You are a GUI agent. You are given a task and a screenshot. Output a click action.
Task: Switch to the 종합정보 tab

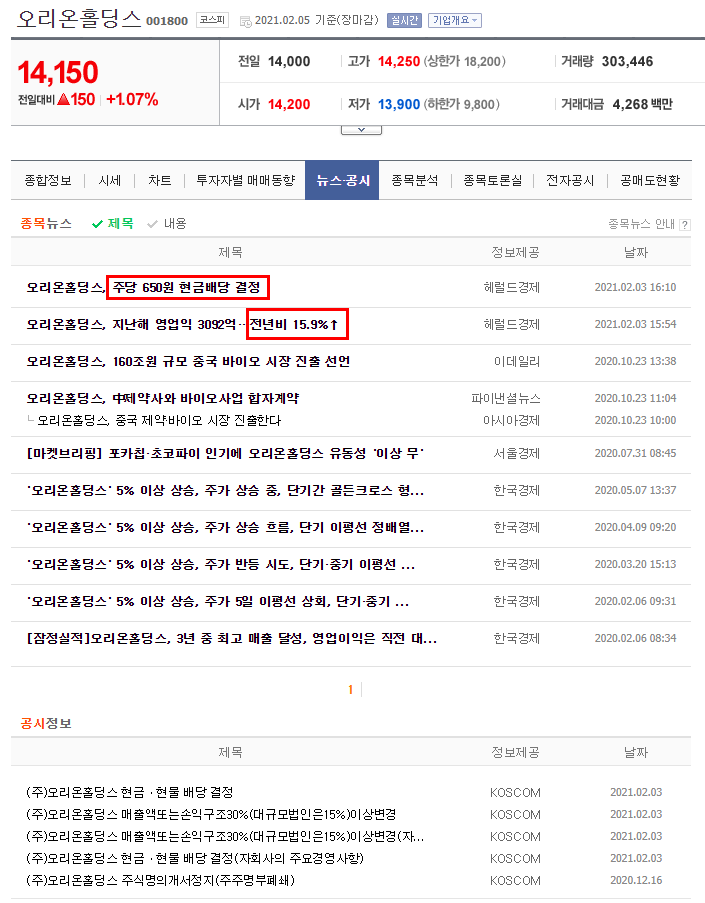pos(48,181)
